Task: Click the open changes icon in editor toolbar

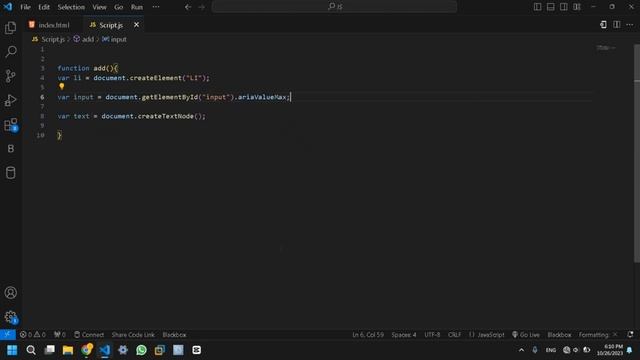Action: (x=603, y=25)
